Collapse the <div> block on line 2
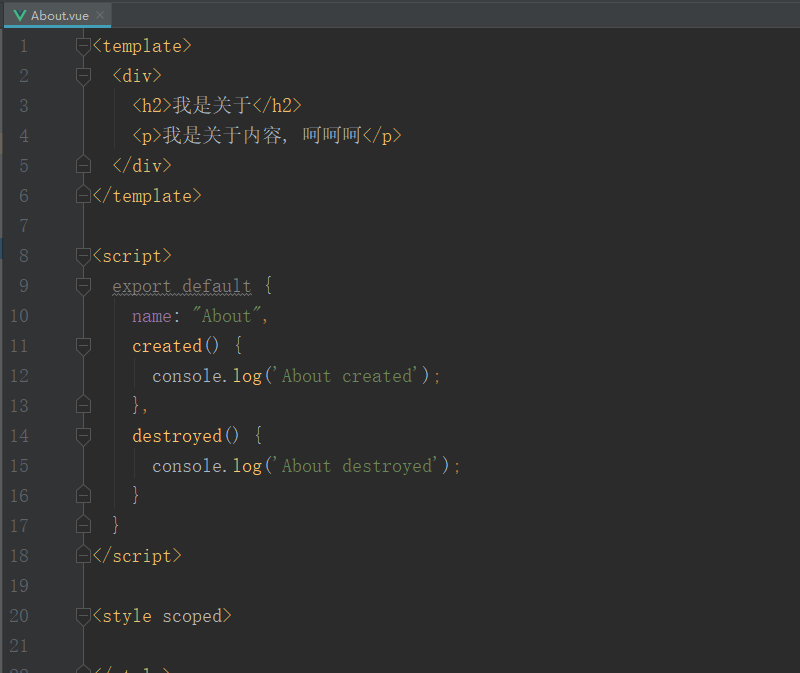The width and height of the screenshot is (800, 673). tap(83, 76)
